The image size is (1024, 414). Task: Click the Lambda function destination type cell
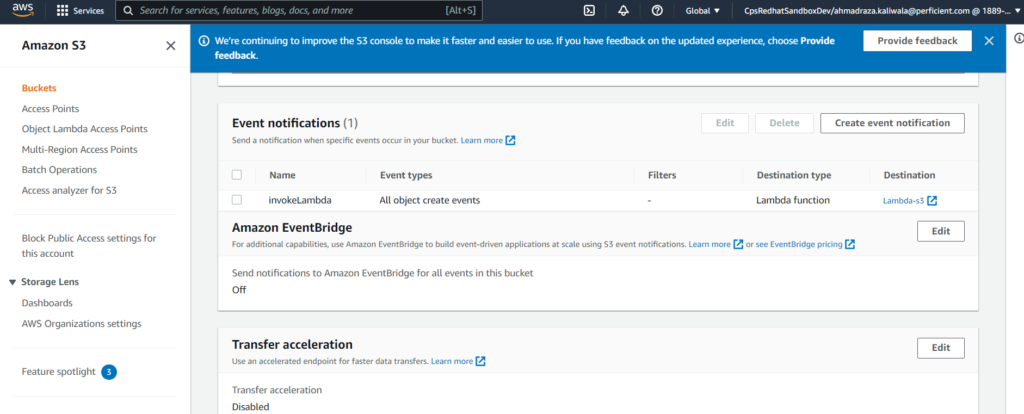coord(793,200)
